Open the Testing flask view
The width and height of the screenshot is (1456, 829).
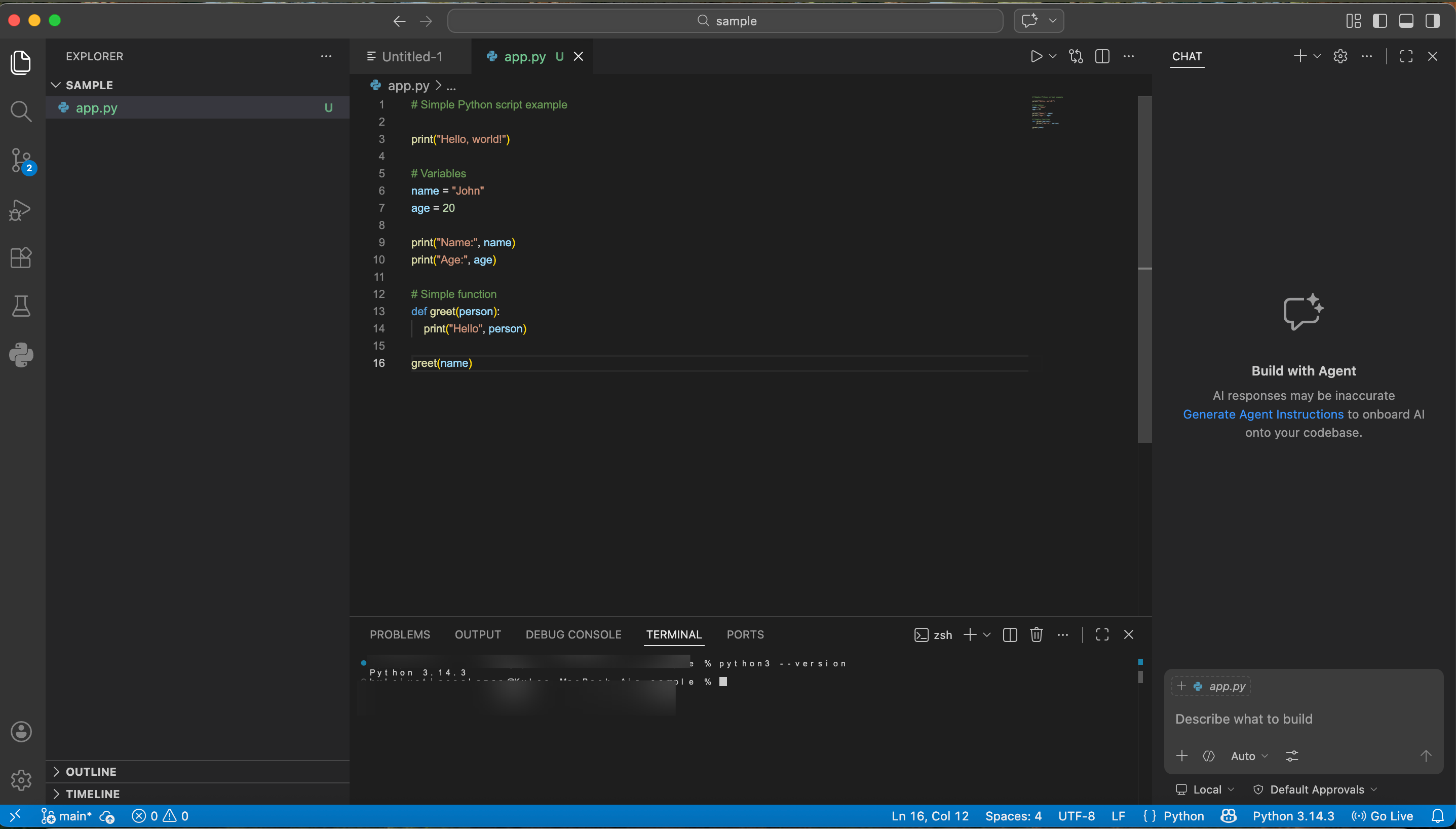(x=21, y=307)
